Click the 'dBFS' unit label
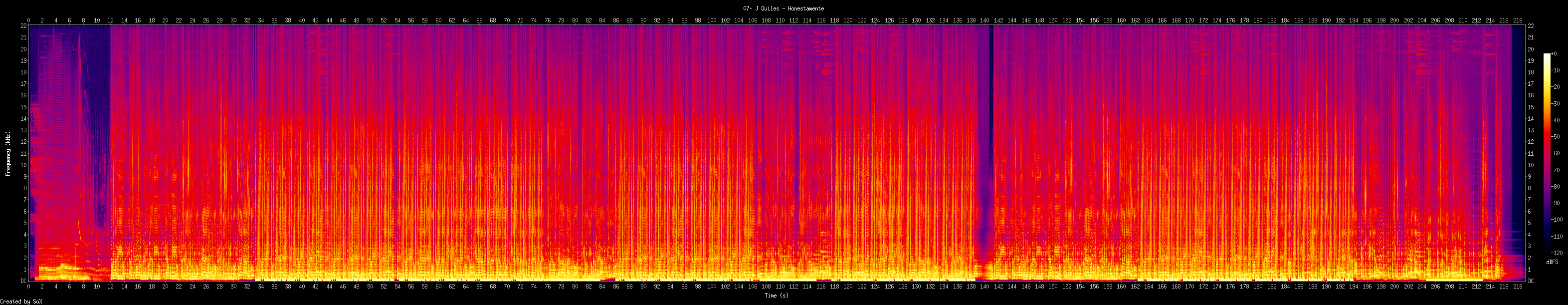This screenshot has height=305, width=1568. coord(1552,262)
